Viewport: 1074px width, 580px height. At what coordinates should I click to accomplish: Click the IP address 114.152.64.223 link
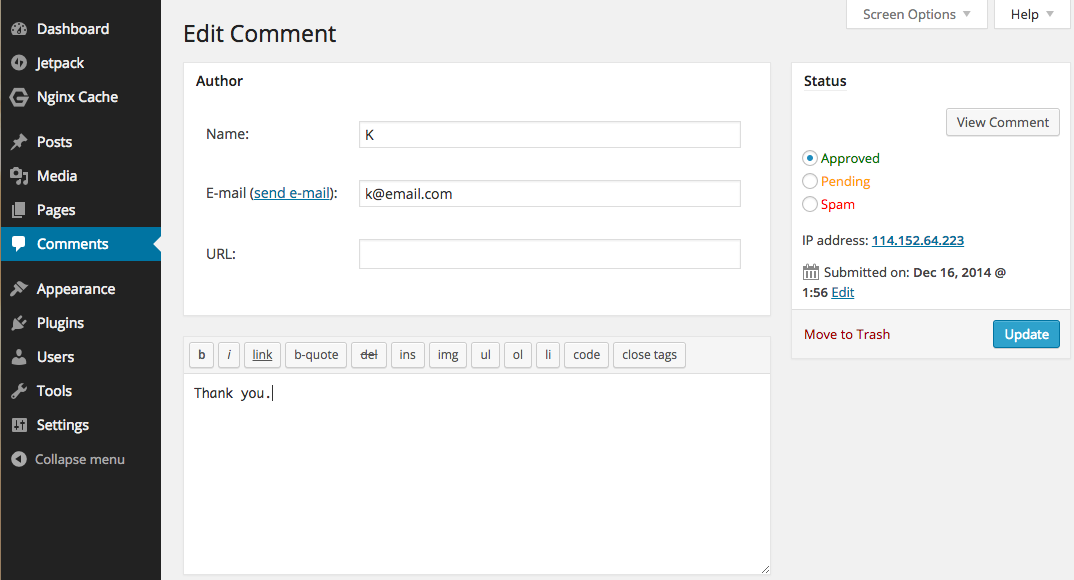(917, 240)
